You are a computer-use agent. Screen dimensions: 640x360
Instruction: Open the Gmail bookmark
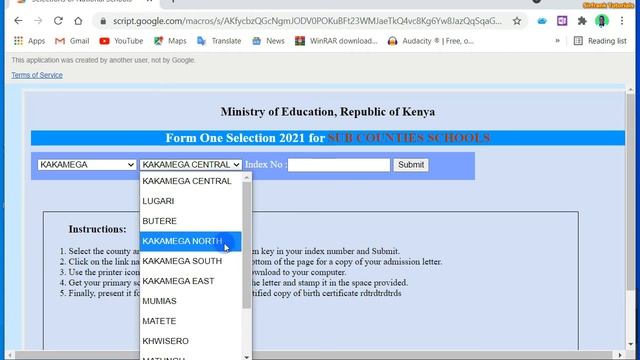[72, 41]
